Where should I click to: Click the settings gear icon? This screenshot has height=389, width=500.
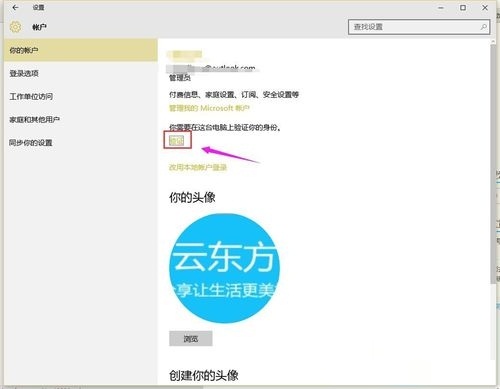pyautogui.click(x=15, y=27)
